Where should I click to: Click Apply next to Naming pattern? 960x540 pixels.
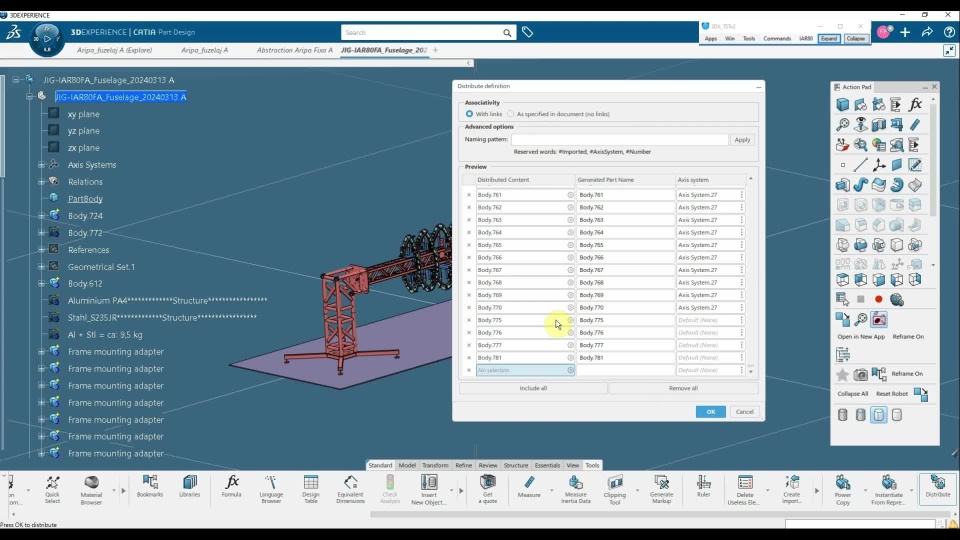(x=742, y=140)
